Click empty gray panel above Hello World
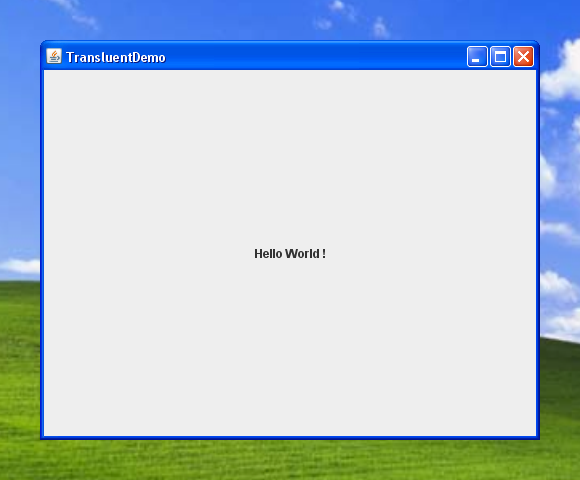The width and height of the screenshot is (580, 480). click(290, 155)
